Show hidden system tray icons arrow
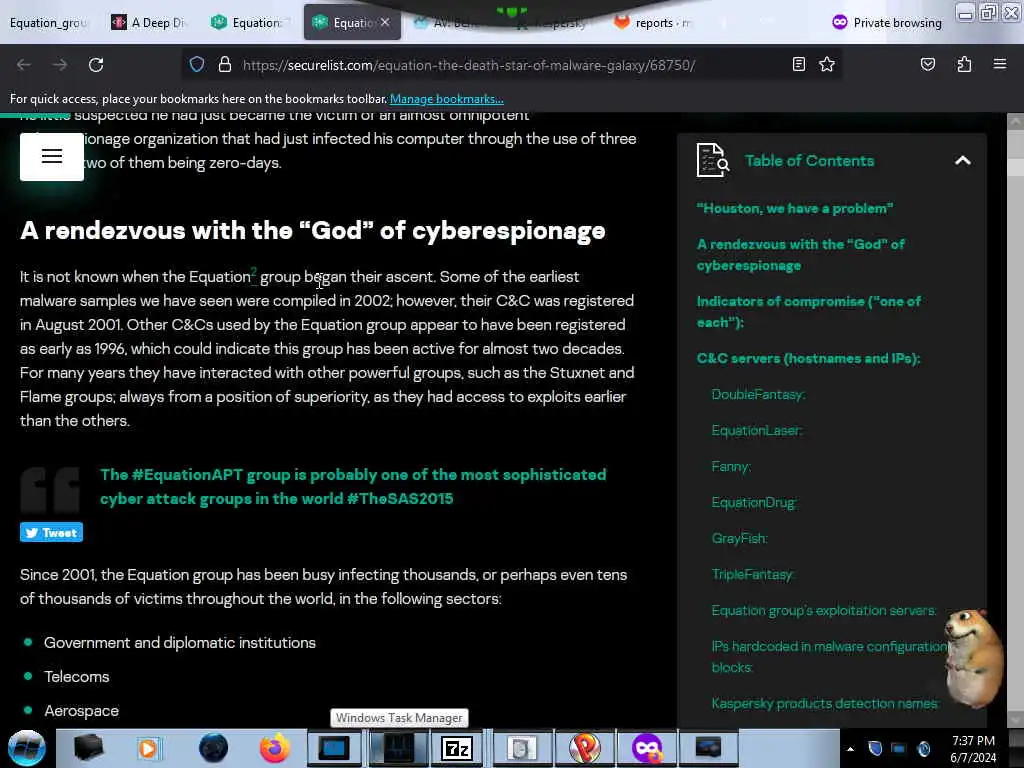 [850, 749]
